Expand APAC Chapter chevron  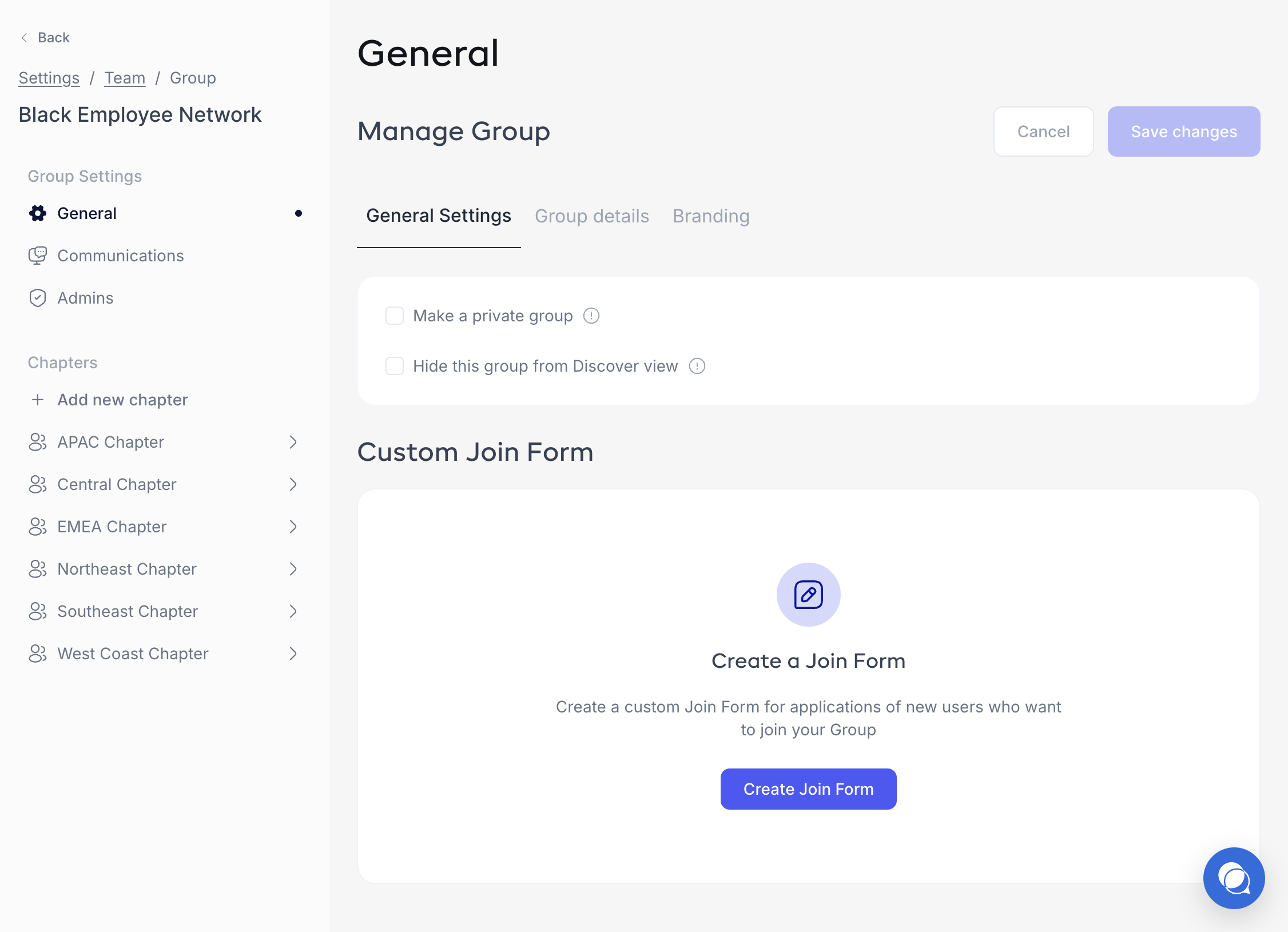(293, 442)
